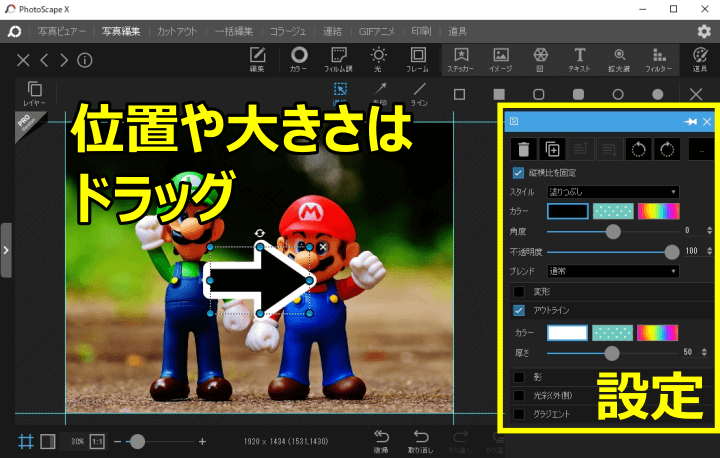
Task: Select the イメージ image insert tool
Action: coord(501,60)
